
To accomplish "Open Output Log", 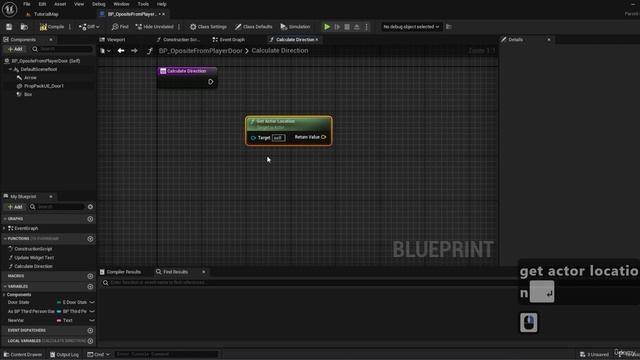I will click(x=64, y=355).
